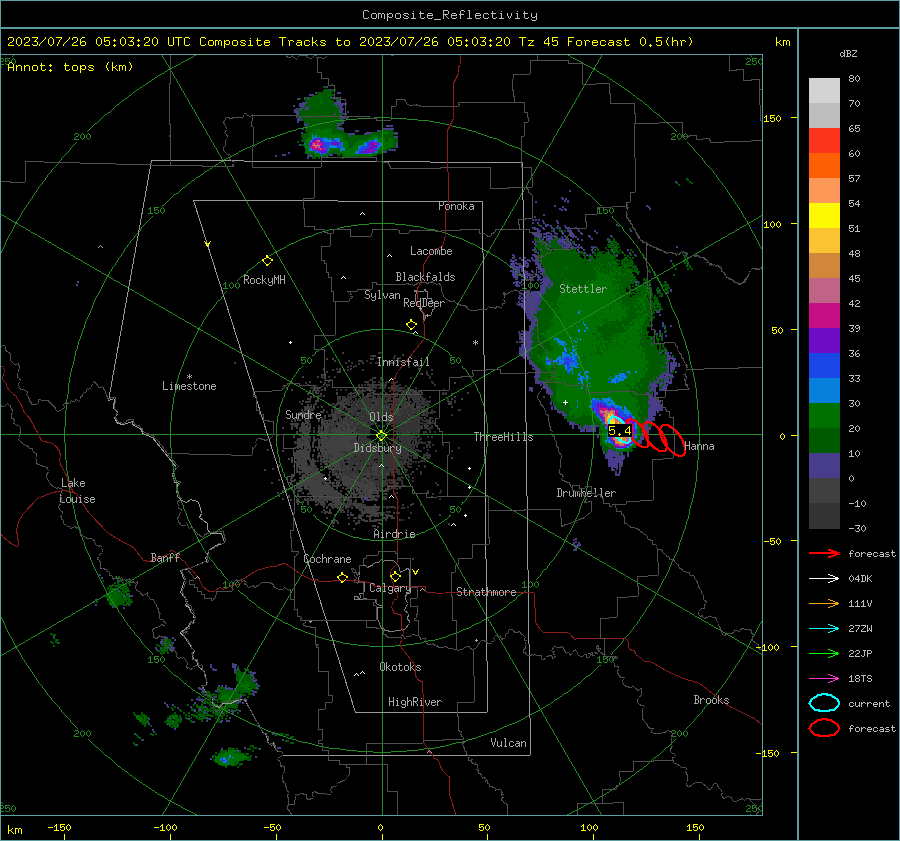Click the HighRiver city label
The image size is (900, 841).
pyautogui.click(x=415, y=702)
